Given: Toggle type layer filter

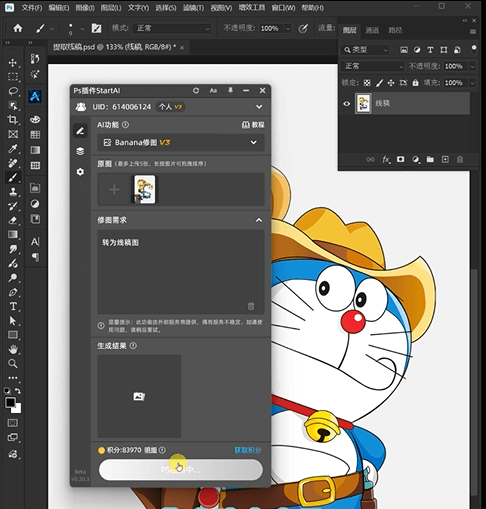Looking at the screenshot, I should pyautogui.click(x=430, y=50).
